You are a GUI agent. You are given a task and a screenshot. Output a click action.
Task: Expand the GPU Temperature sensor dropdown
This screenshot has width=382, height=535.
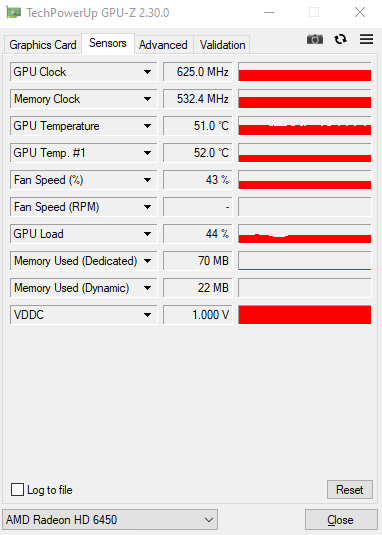(x=147, y=126)
